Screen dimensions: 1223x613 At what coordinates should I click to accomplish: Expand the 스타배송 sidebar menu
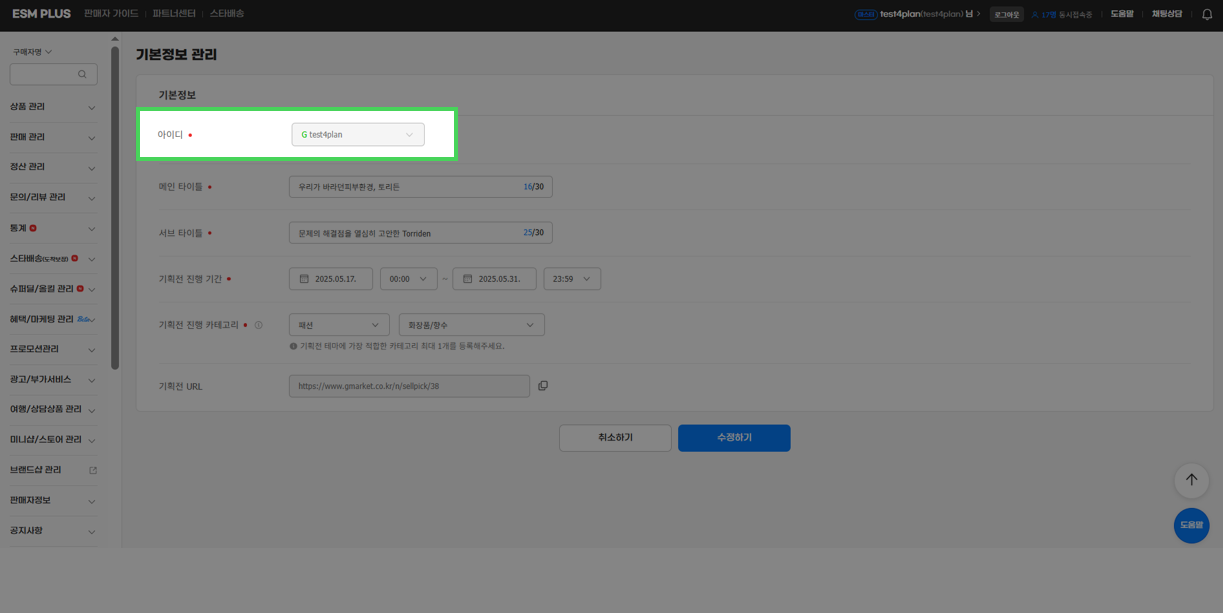click(53, 259)
